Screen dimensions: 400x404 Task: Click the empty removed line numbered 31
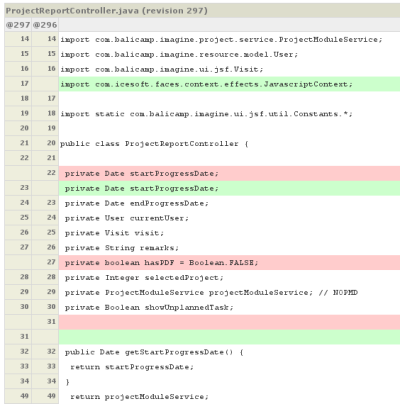click(229, 322)
